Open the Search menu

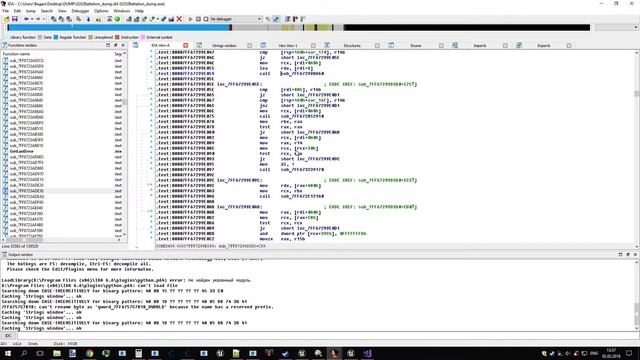(47, 11)
